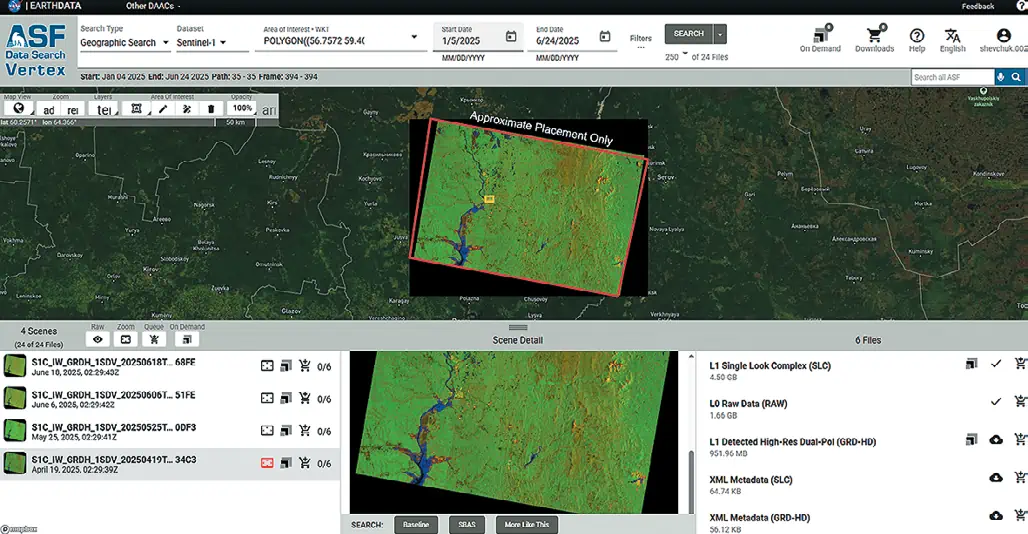The image size is (1028, 534).
Task: Open the Sentinel-1 dataset dropdown
Action: click(x=199, y=43)
